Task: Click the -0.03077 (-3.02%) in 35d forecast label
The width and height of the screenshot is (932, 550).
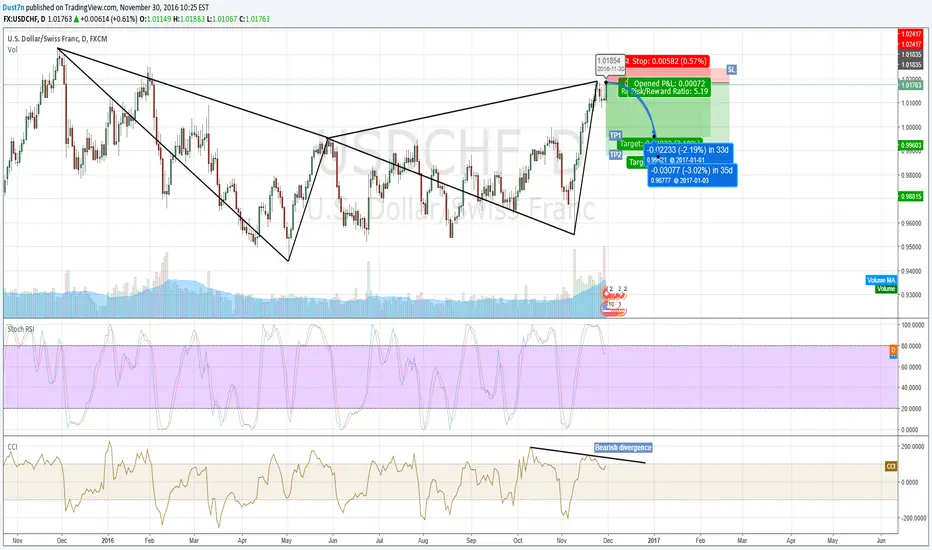Action: click(x=692, y=175)
